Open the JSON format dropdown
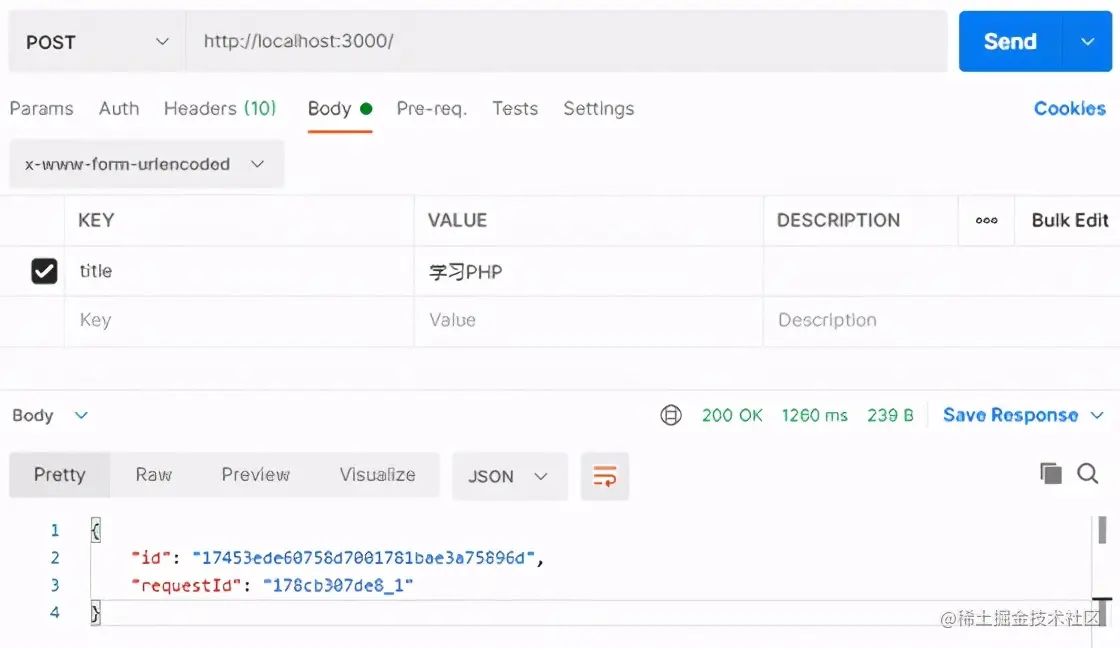The width and height of the screenshot is (1120, 648). point(509,475)
